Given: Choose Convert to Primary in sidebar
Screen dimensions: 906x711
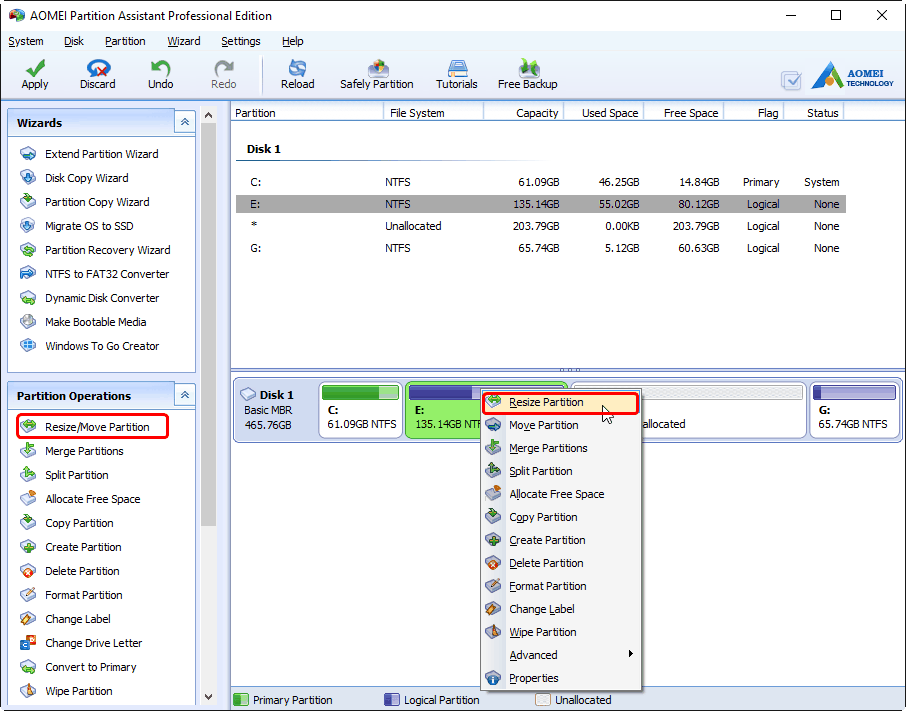Looking at the screenshot, I should click(78, 667).
